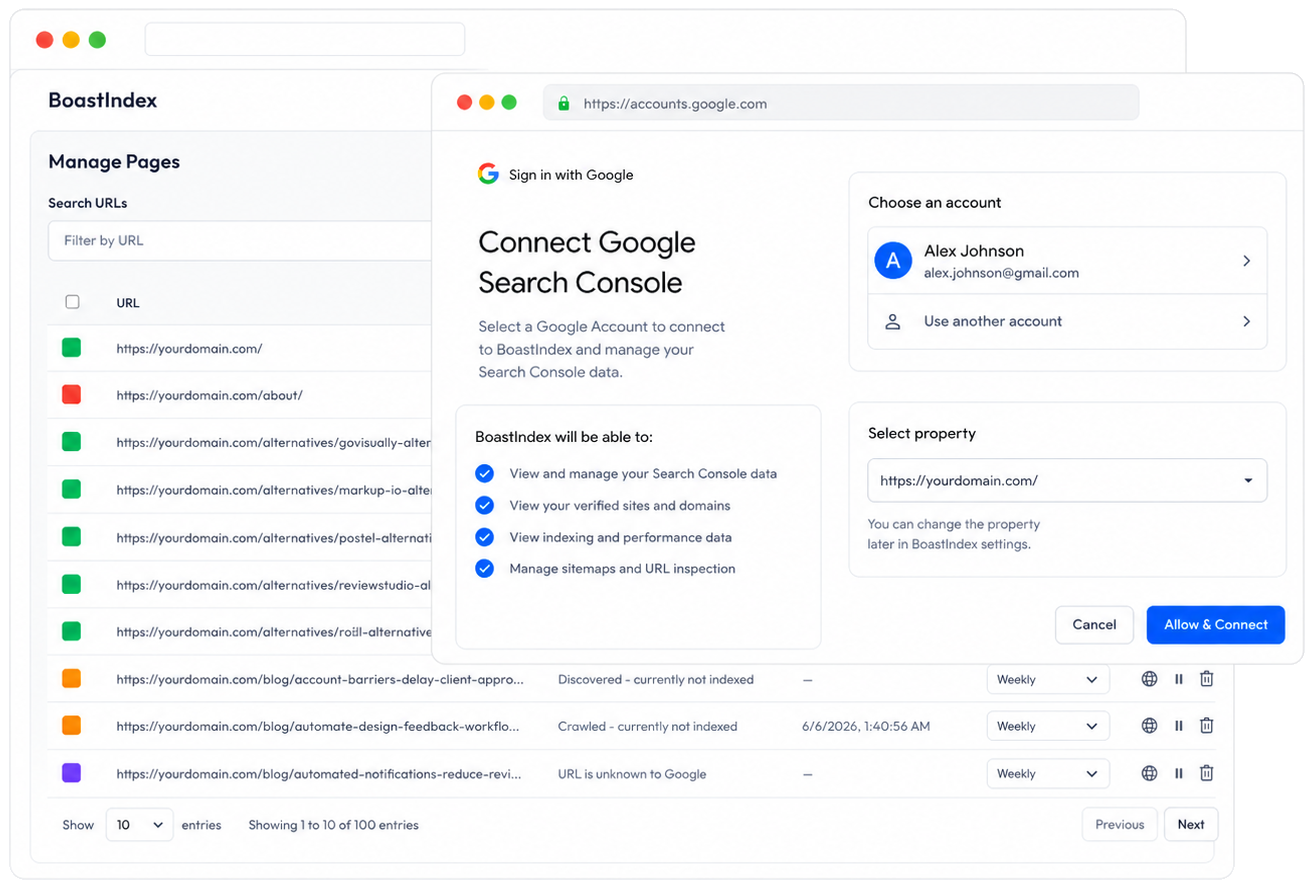Click chevron next to Use another account
The height and width of the screenshot is (887, 1310).
click(1246, 322)
